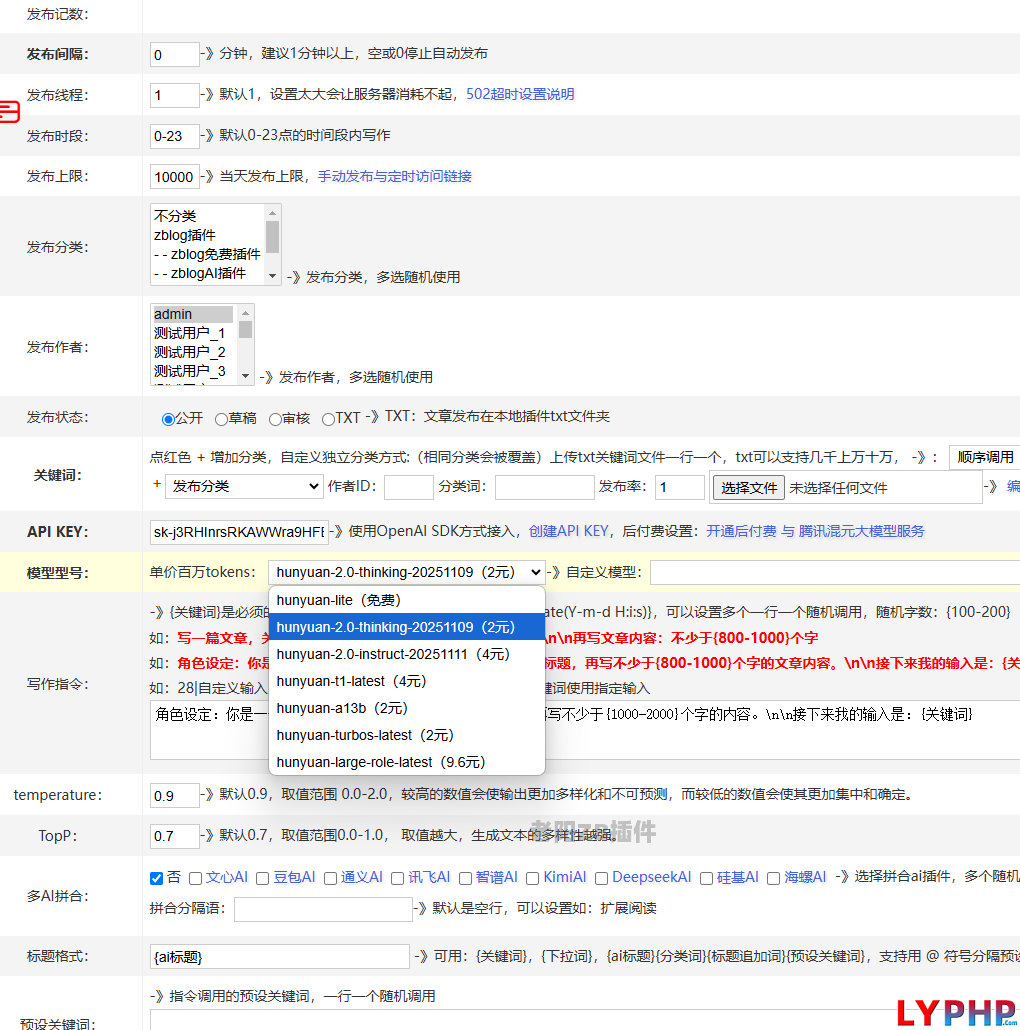Image resolution: width=1020 pixels, height=1030 pixels.
Task: Click the red plus to add a category
Action: point(156,484)
